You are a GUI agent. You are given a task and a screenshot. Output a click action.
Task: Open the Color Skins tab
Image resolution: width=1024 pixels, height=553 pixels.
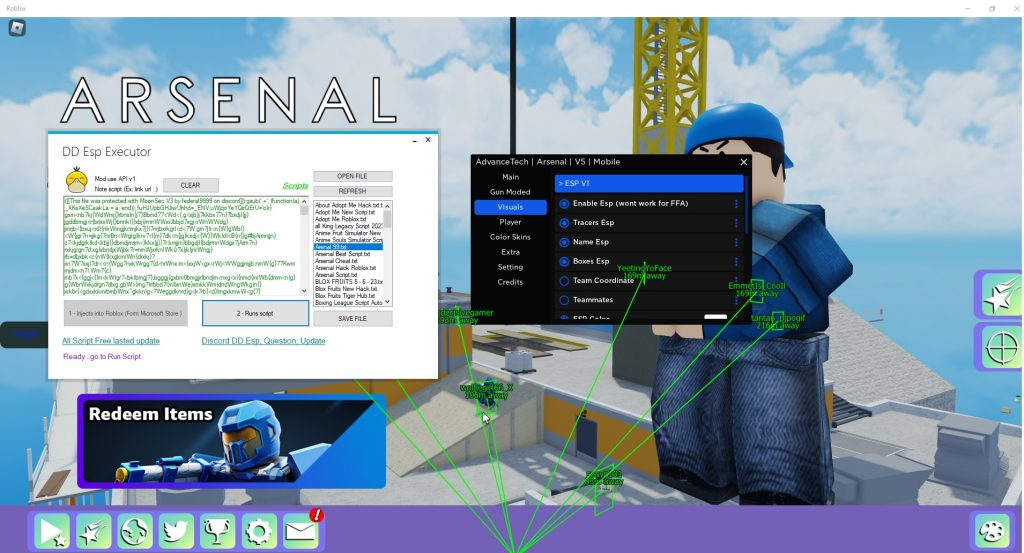click(x=511, y=237)
